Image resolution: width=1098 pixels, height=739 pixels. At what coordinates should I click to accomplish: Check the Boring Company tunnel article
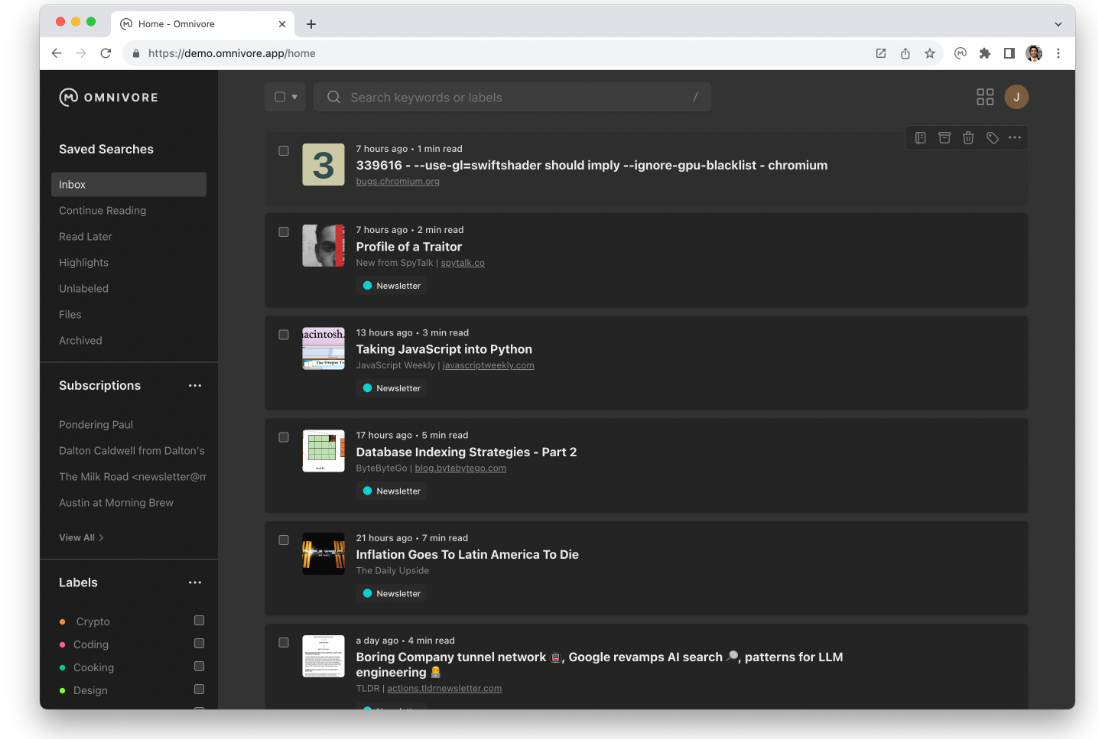coord(284,642)
